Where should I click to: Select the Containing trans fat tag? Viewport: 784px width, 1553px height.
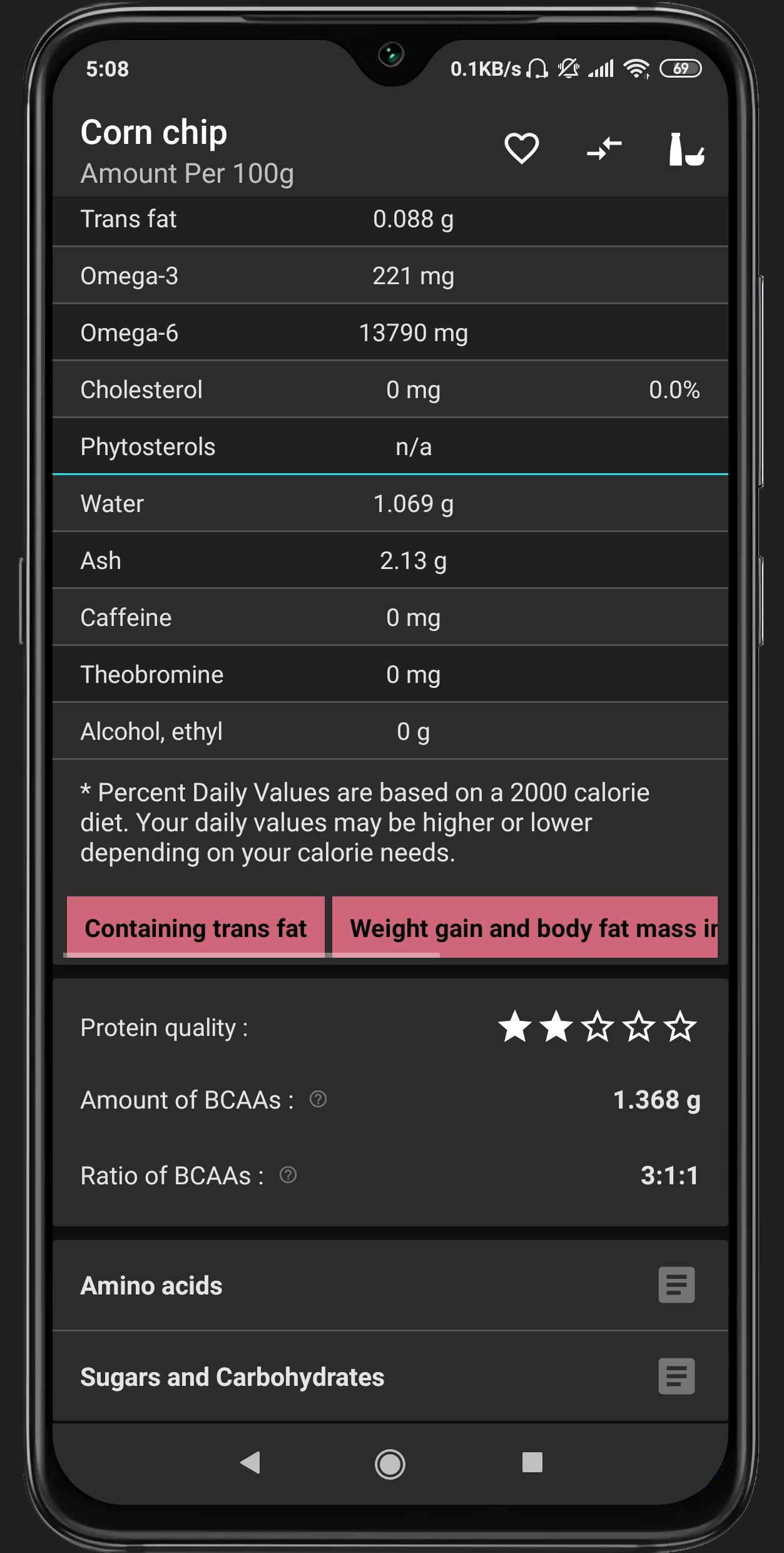pyautogui.click(x=195, y=928)
